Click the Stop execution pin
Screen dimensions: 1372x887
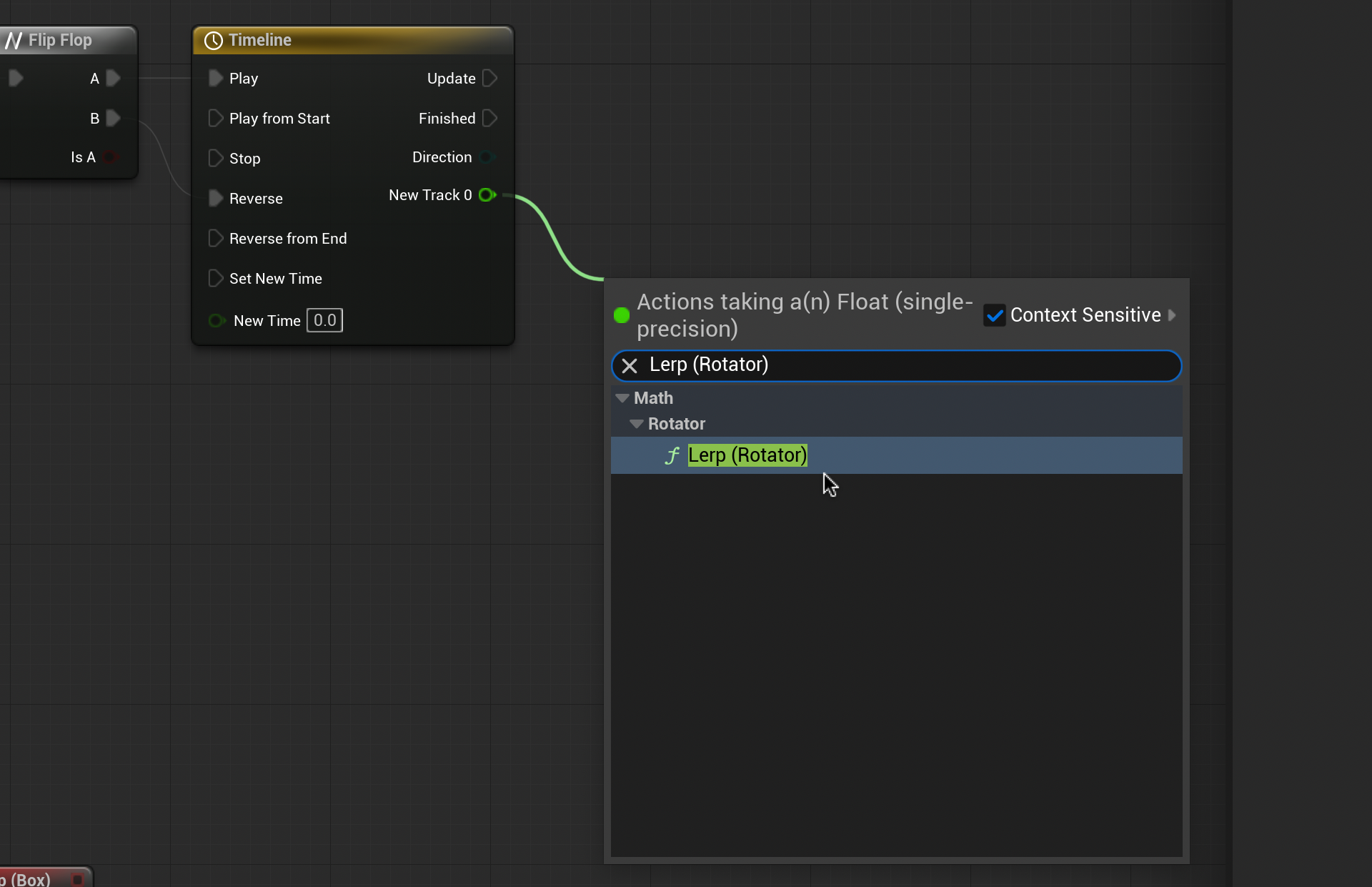(215, 159)
